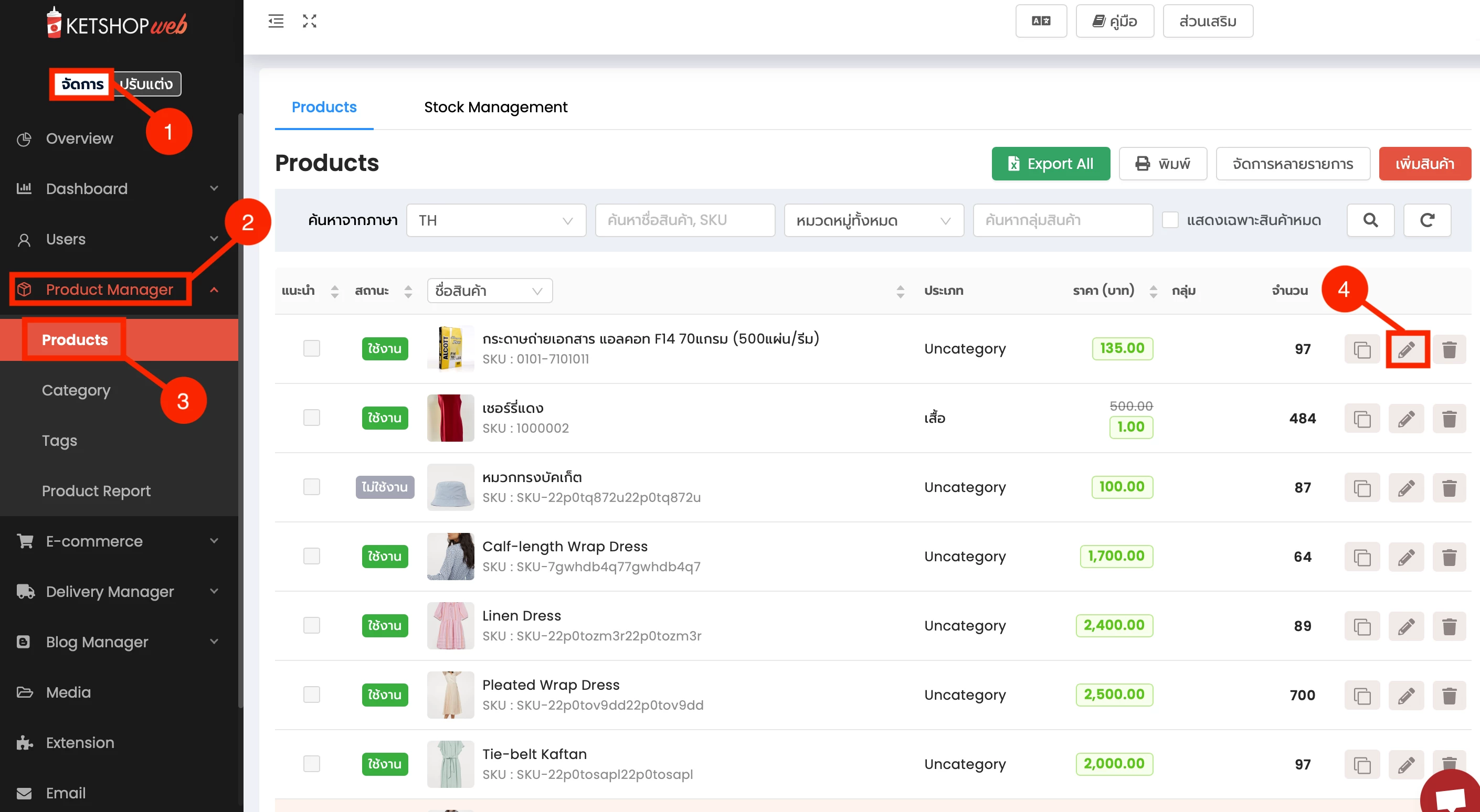
Task: Click the red เพิ่มสินค้า button
Action: (1425, 164)
